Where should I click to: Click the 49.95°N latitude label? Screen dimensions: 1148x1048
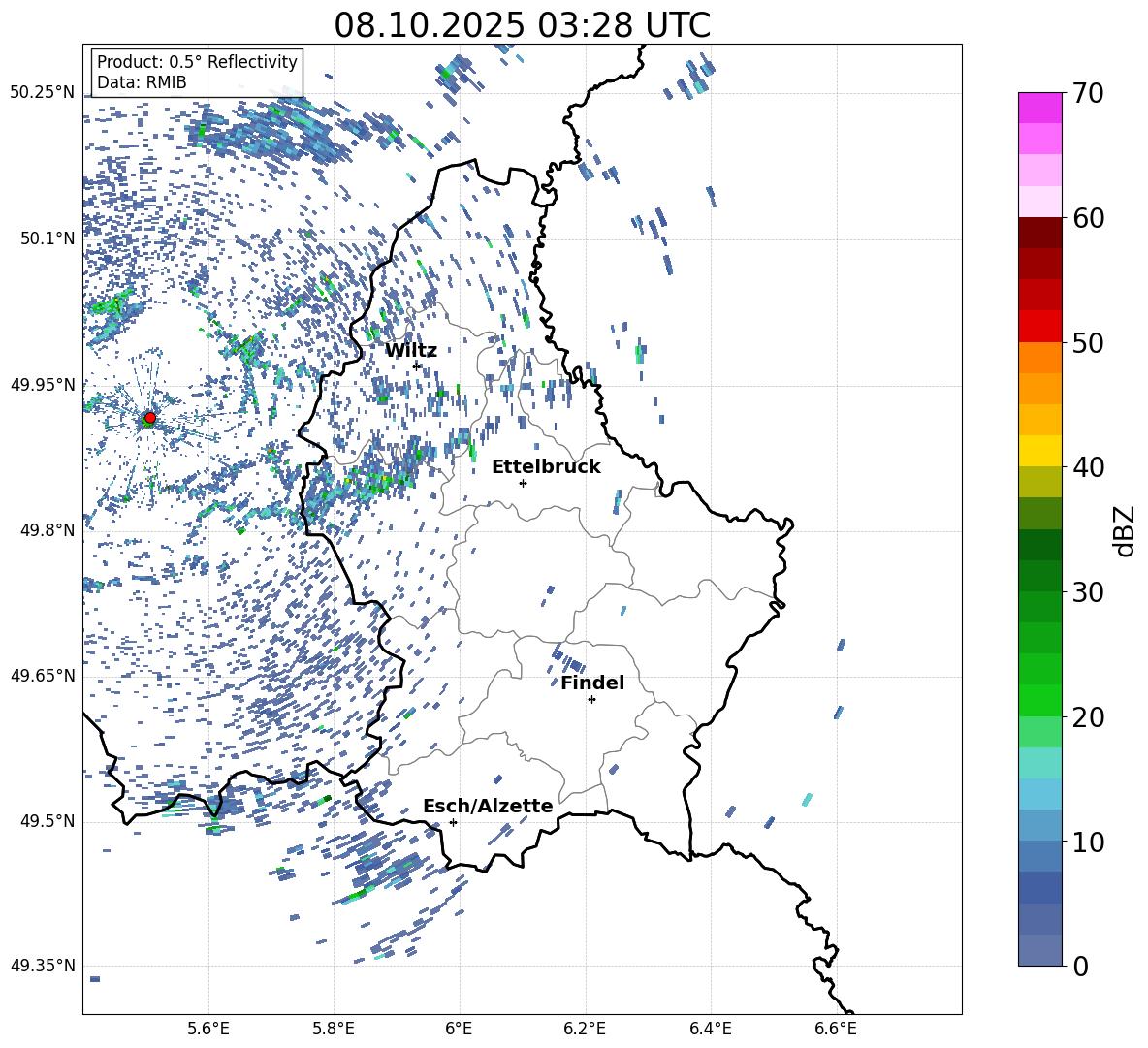43,384
